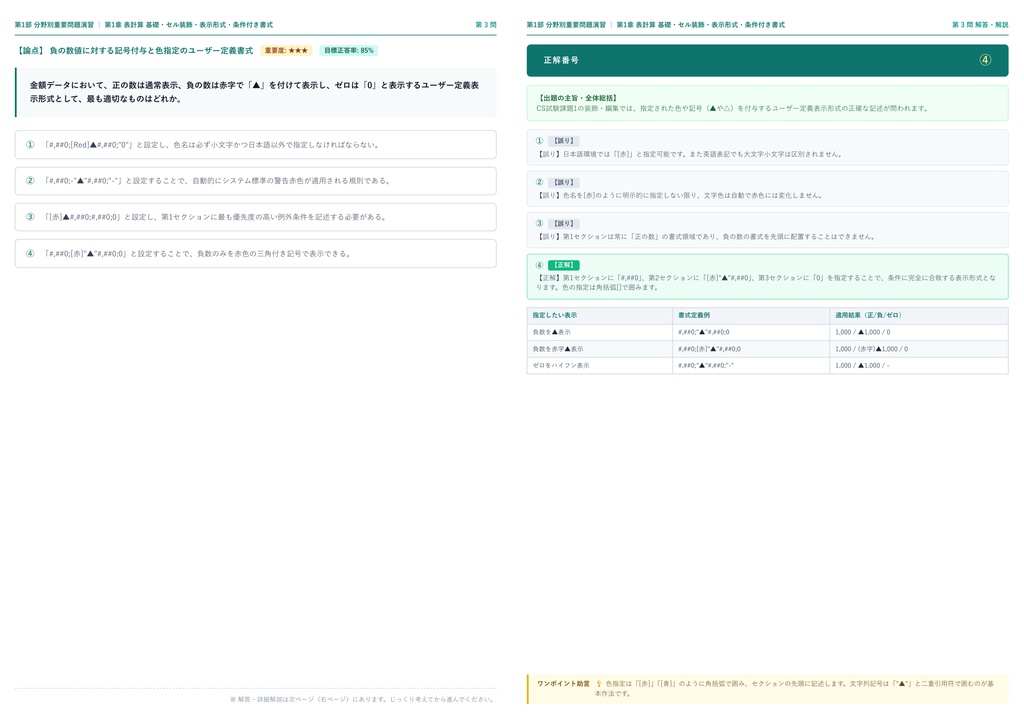Select answer option ① with [Red] format
The width and height of the screenshot is (1024, 724).
(255, 145)
